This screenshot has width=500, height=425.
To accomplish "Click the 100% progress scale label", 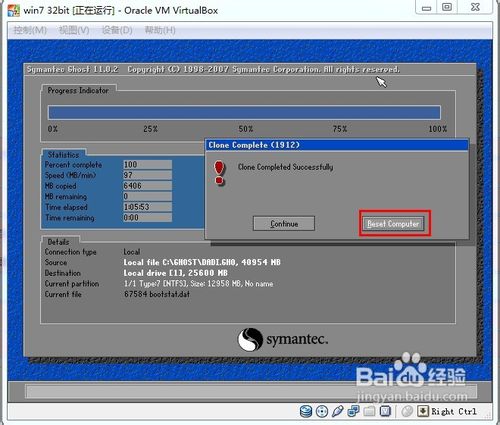I will [x=438, y=129].
